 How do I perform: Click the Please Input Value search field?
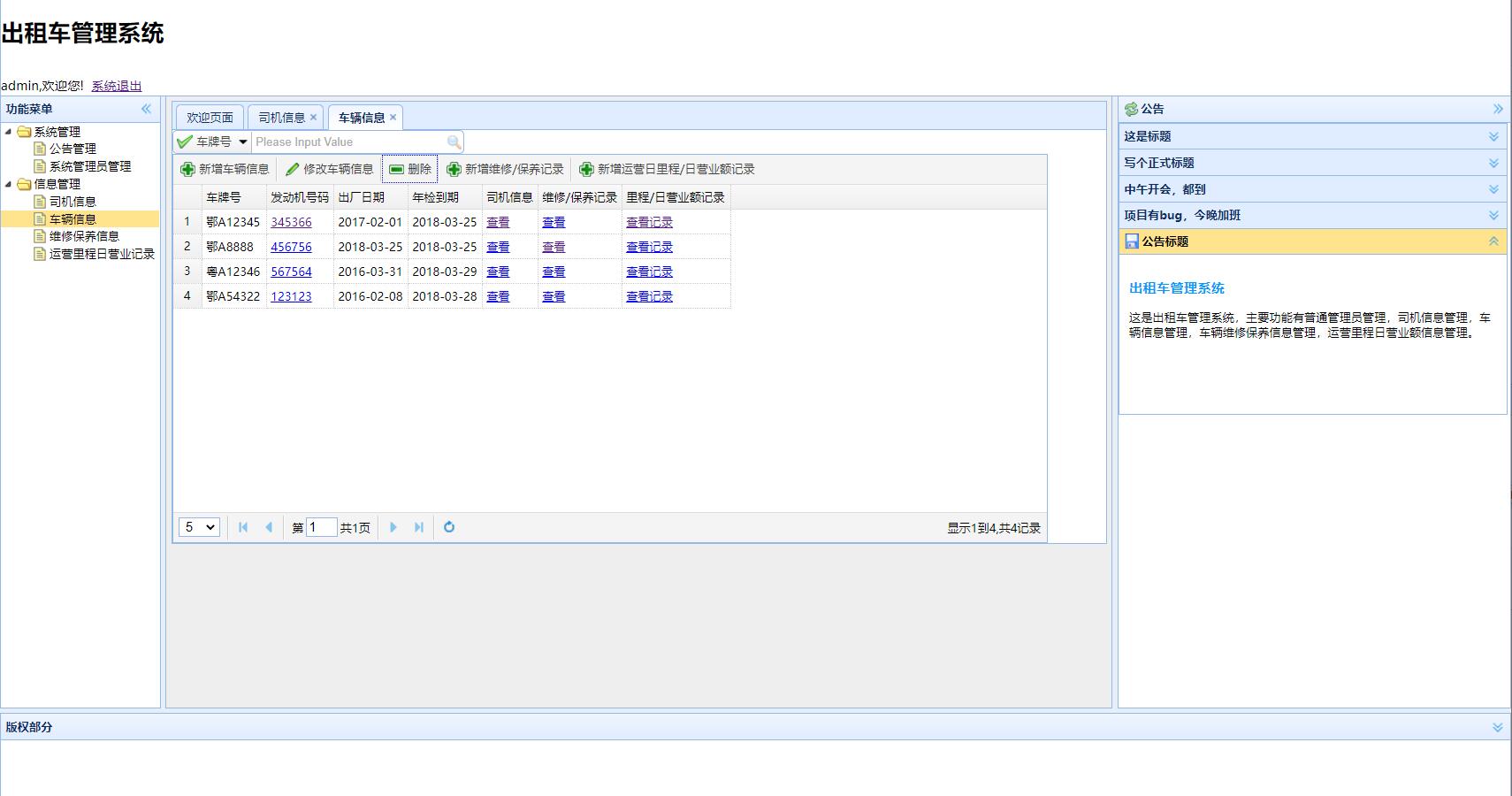tap(349, 142)
